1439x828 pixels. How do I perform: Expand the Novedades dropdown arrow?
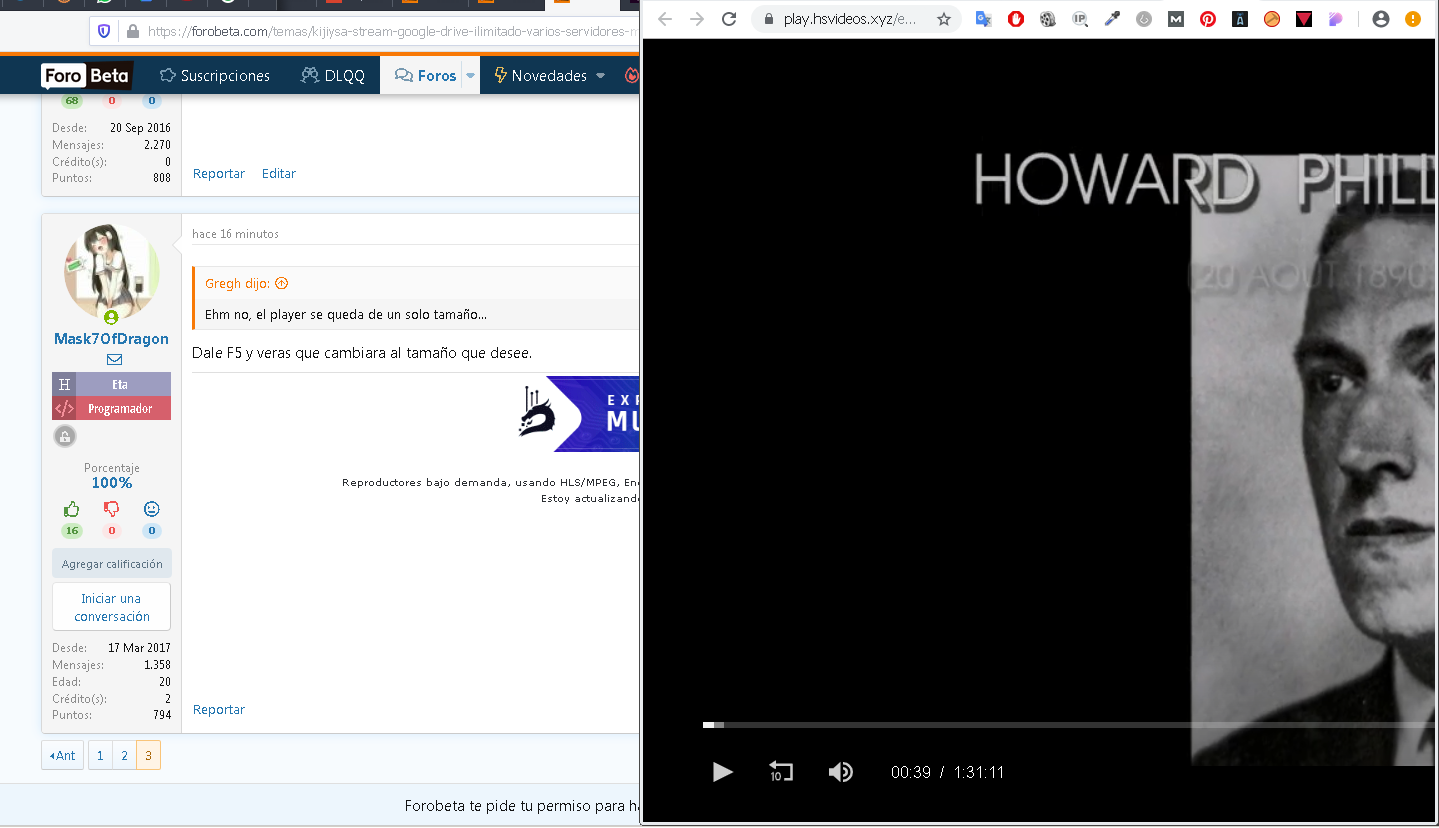point(600,76)
